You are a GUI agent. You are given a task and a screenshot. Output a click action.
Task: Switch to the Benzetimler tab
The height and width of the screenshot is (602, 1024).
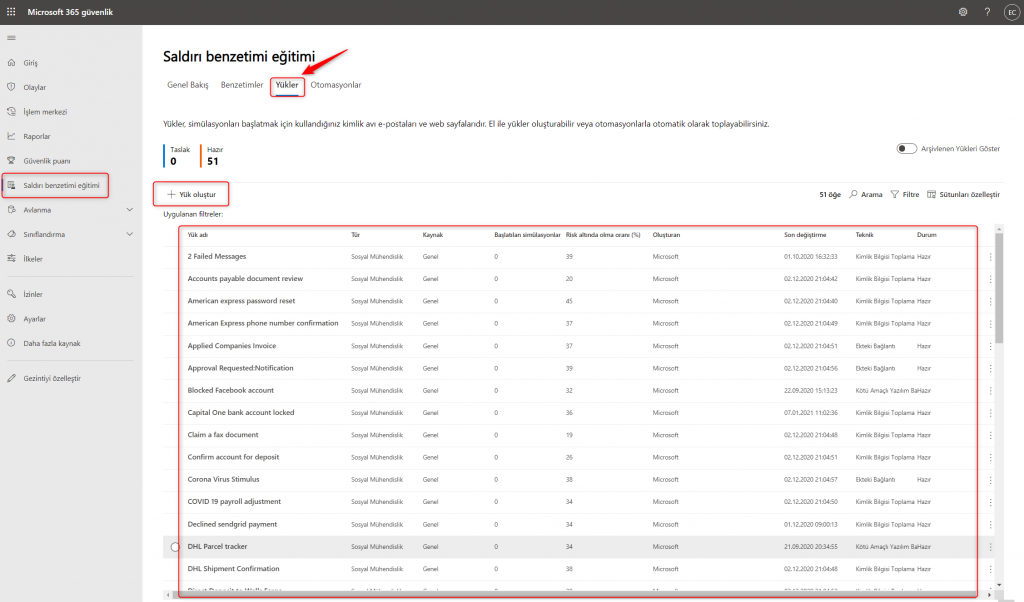[241, 85]
